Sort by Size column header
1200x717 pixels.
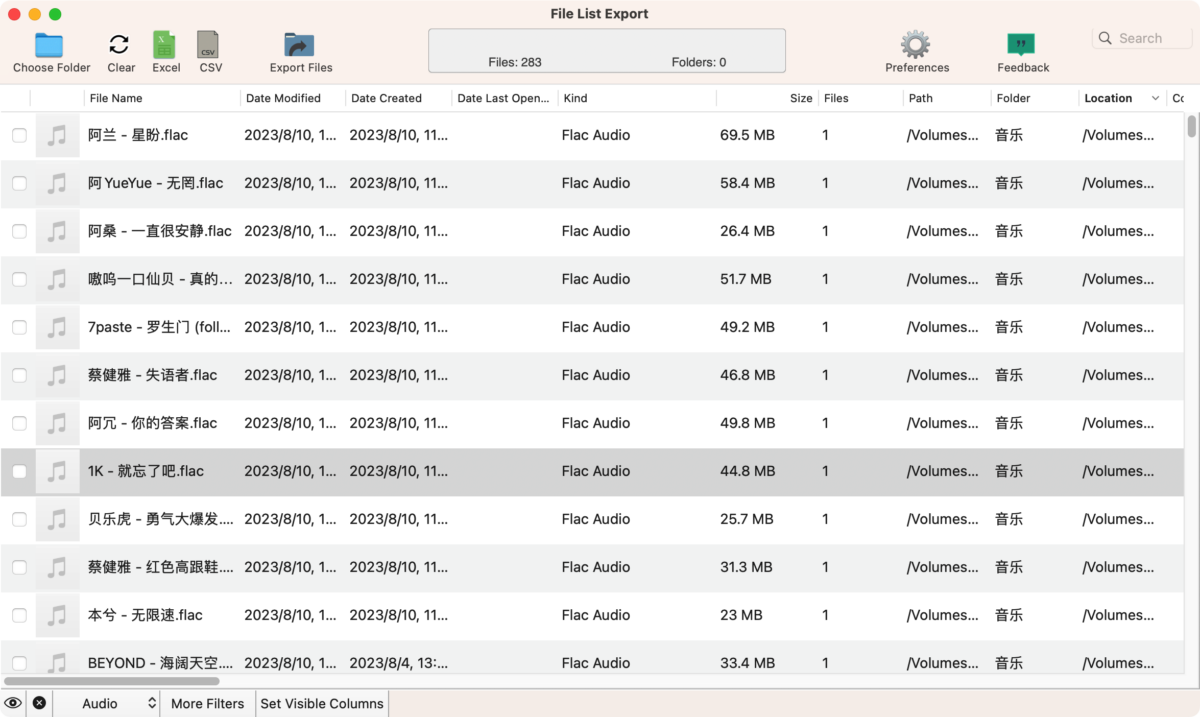point(801,98)
